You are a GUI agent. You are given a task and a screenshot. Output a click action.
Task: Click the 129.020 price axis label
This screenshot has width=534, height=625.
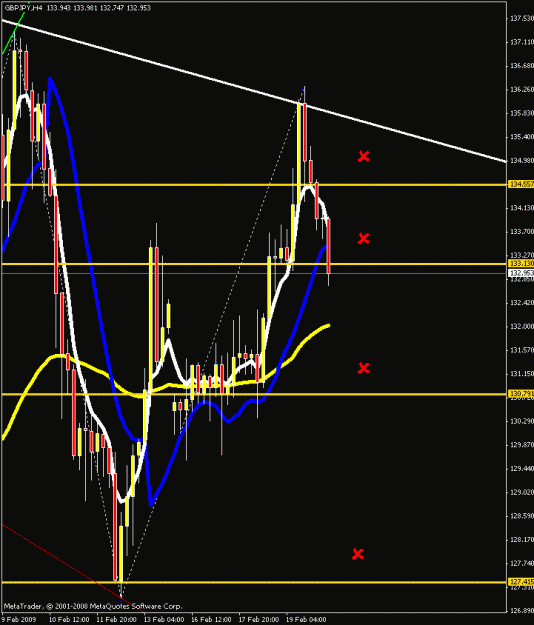click(x=522, y=492)
